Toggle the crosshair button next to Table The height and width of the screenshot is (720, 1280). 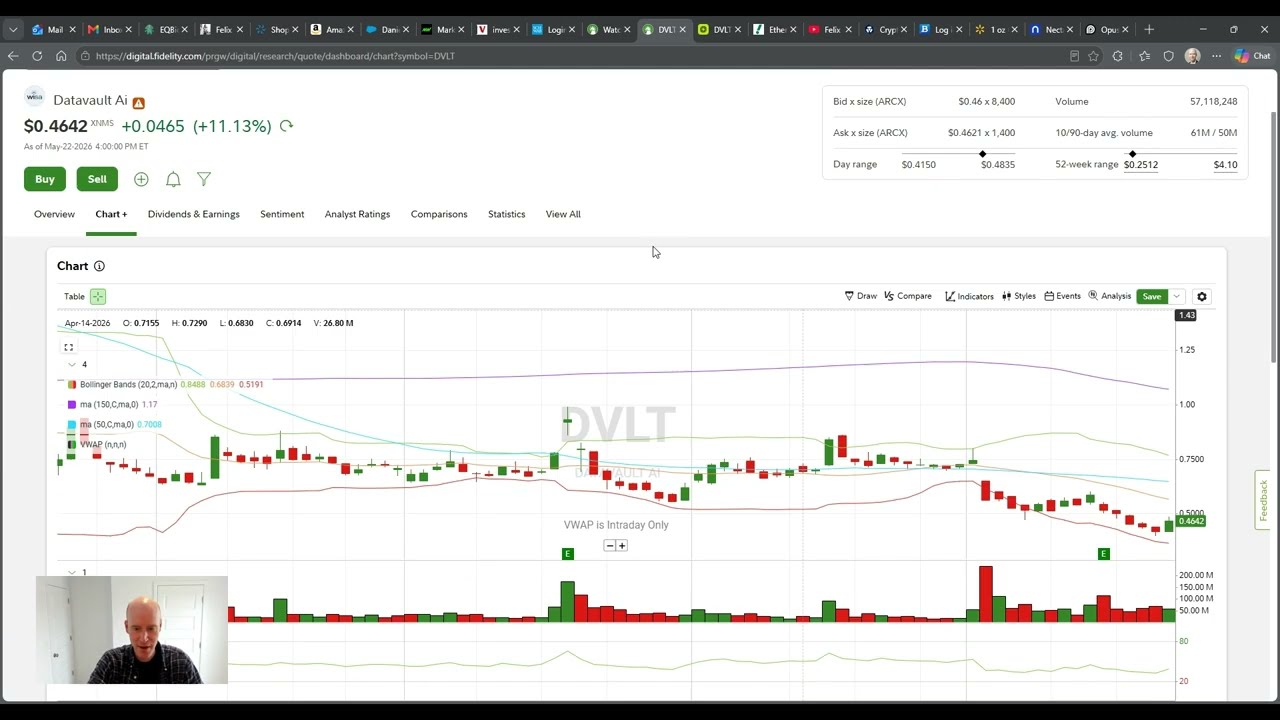pyautogui.click(x=98, y=296)
